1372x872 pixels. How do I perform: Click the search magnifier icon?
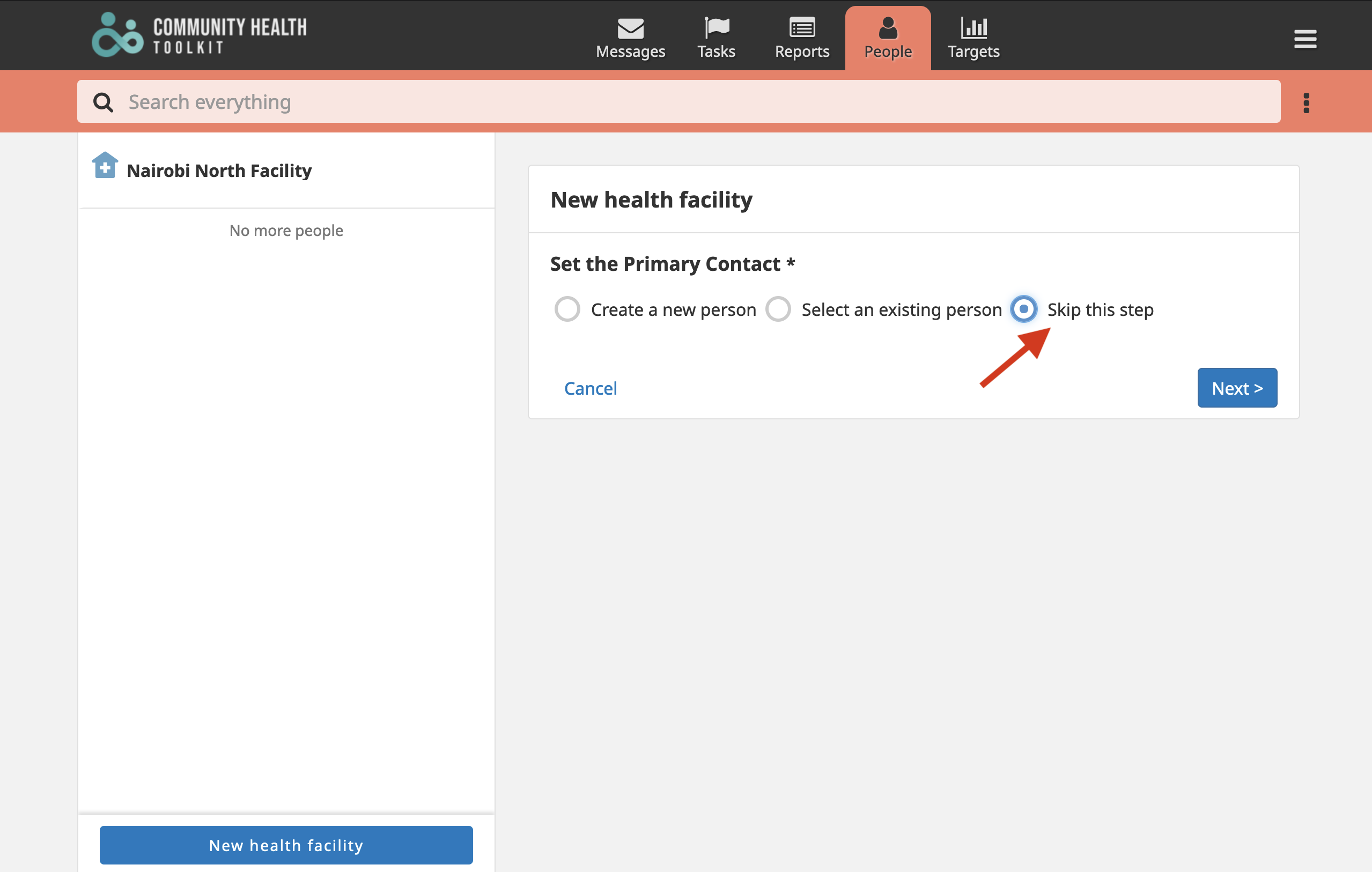(x=103, y=102)
